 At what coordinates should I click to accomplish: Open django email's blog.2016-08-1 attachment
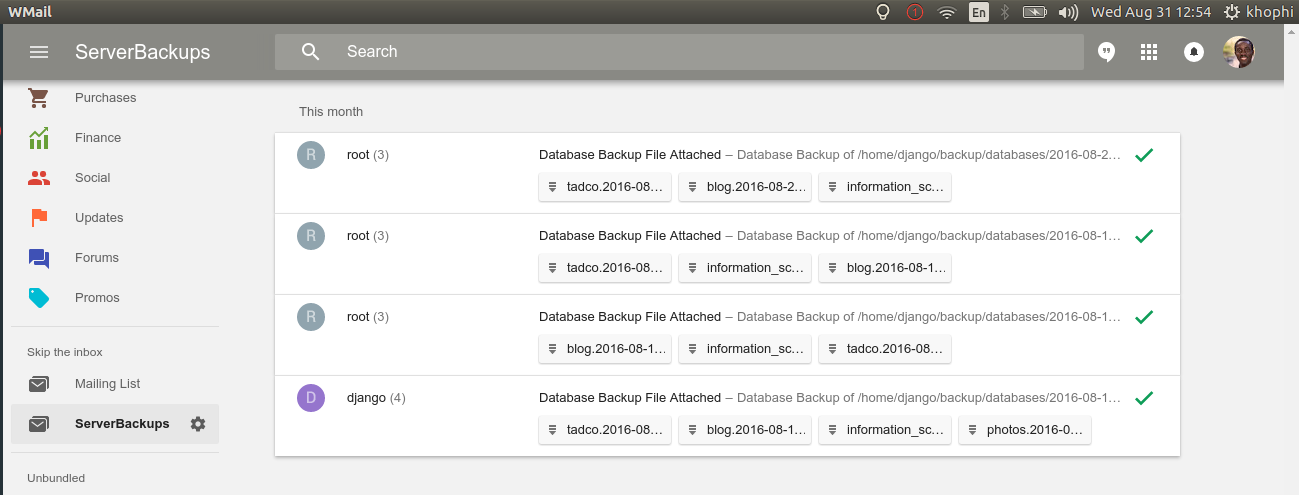(x=745, y=430)
